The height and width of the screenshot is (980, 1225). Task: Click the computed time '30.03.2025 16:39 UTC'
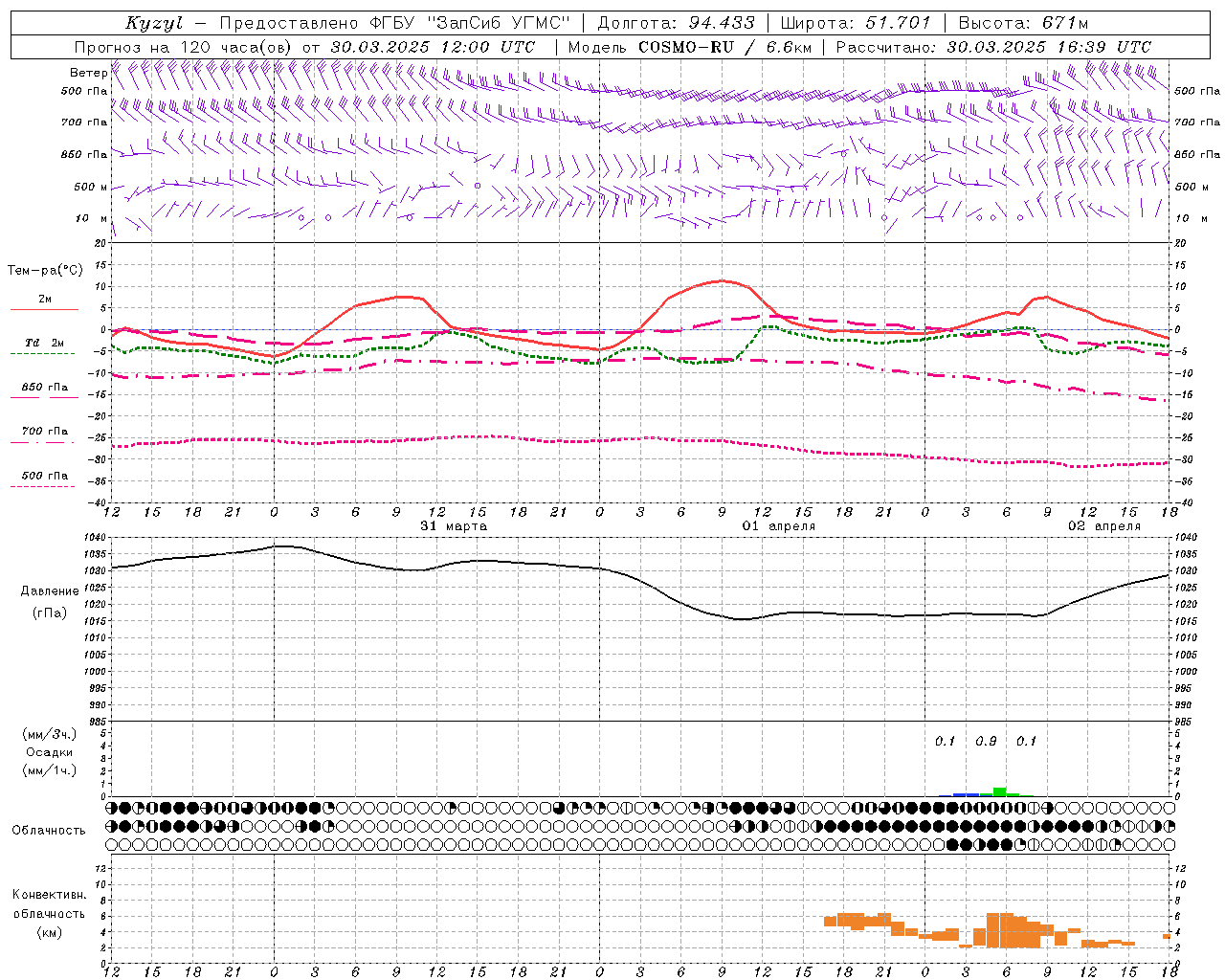pos(1049,47)
